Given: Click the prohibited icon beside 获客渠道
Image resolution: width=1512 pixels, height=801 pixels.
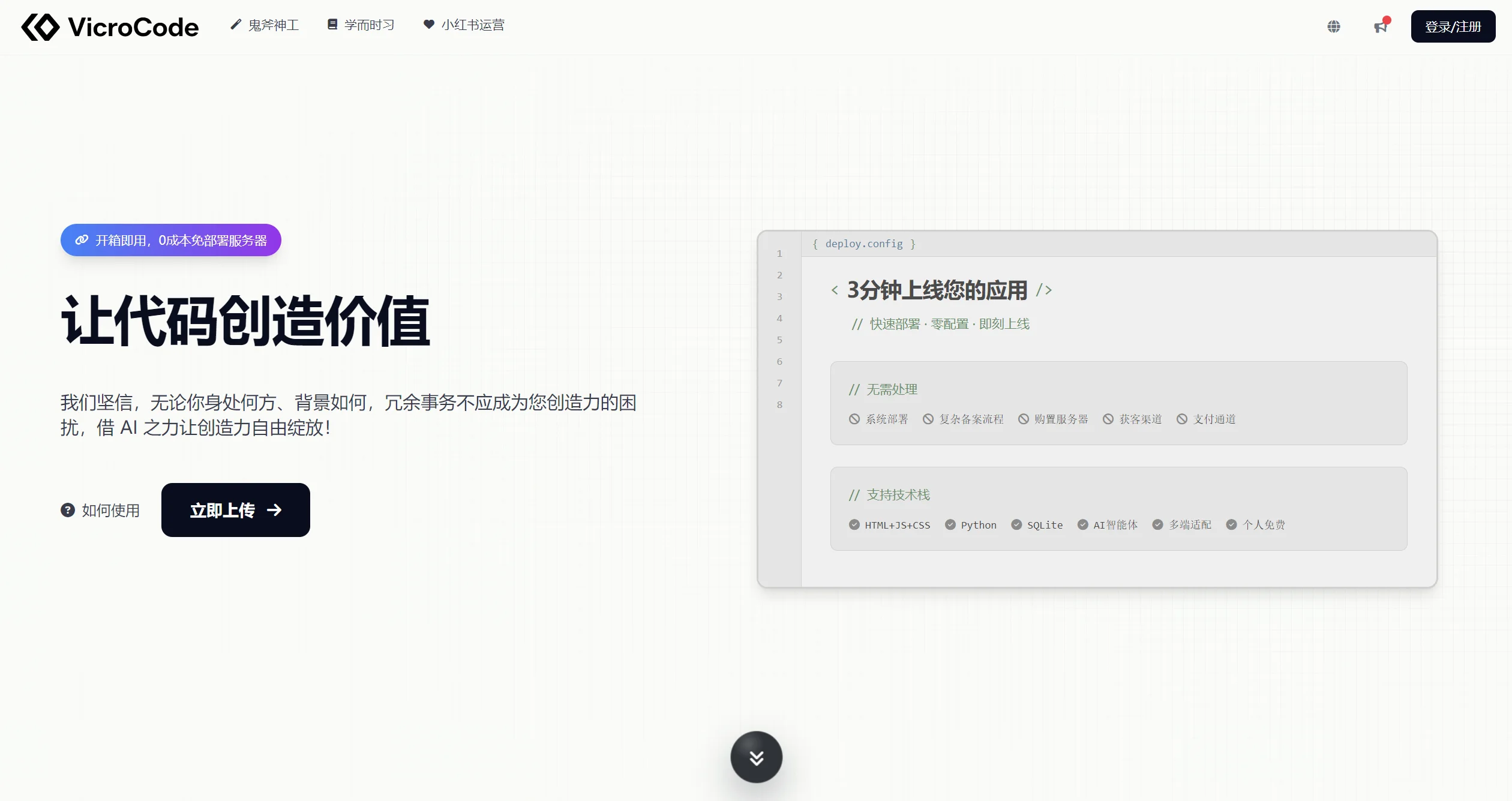Looking at the screenshot, I should [x=1108, y=419].
